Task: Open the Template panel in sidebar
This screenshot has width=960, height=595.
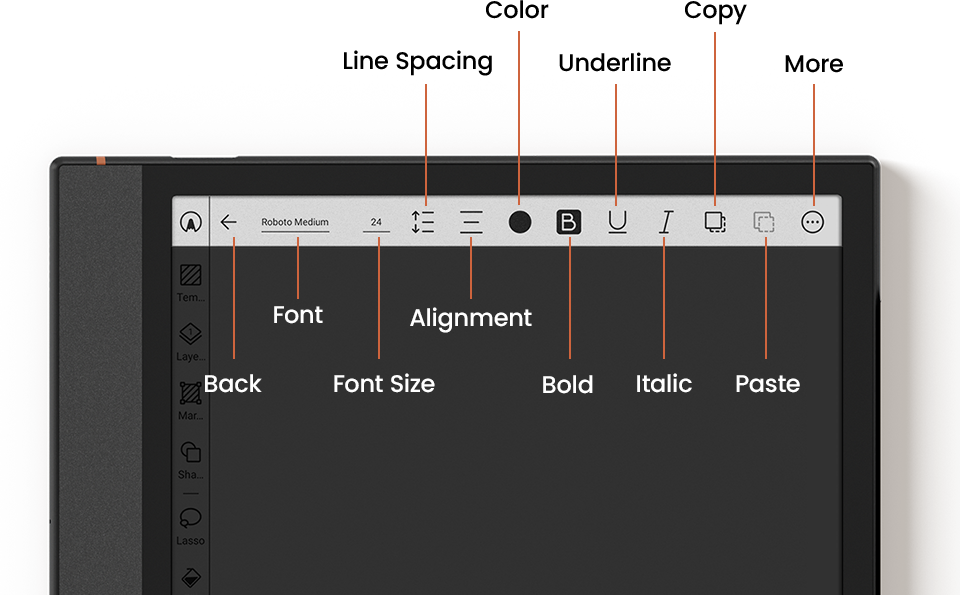Action: tap(190, 280)
